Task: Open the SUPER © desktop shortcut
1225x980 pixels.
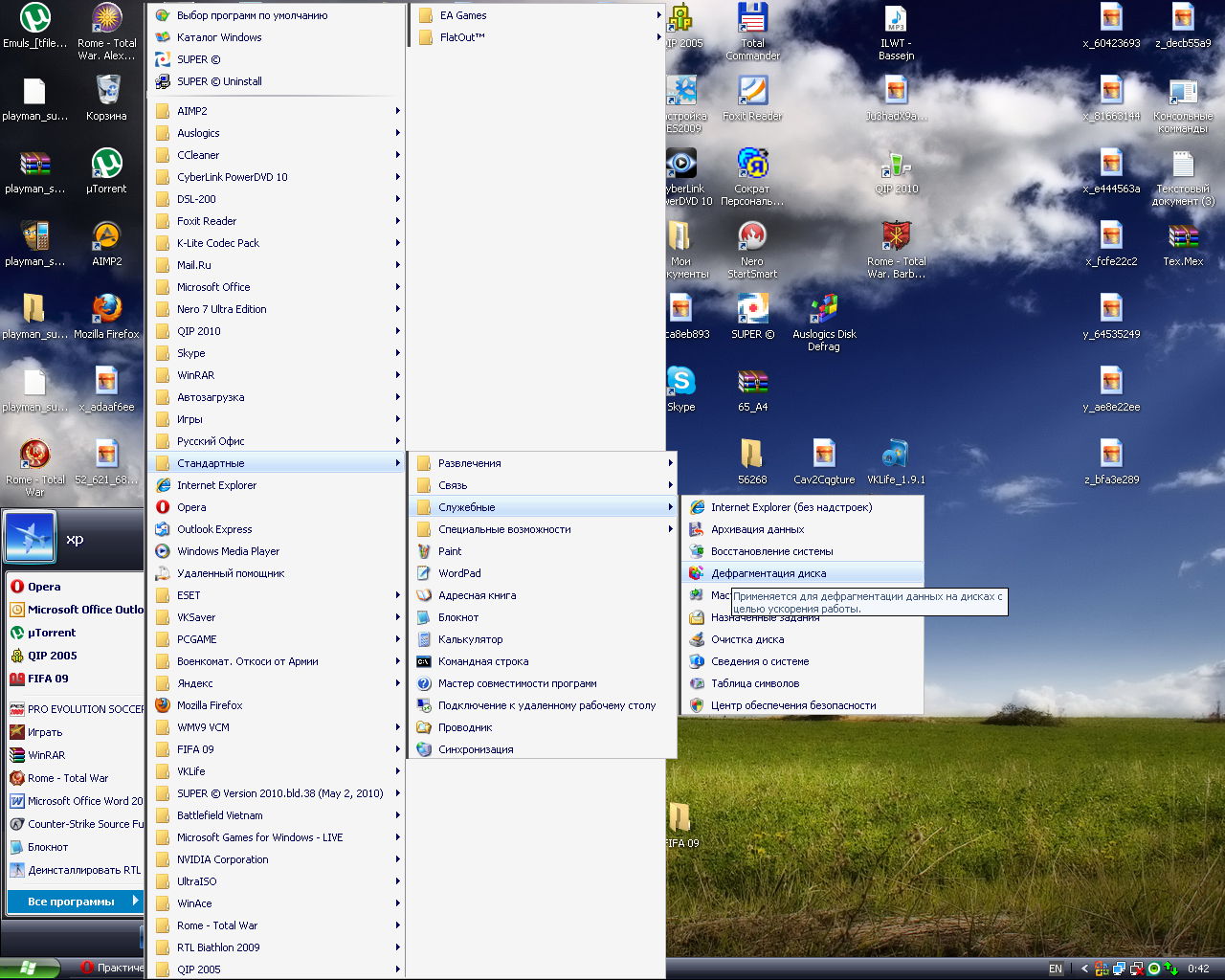Action: click(752, 316)
